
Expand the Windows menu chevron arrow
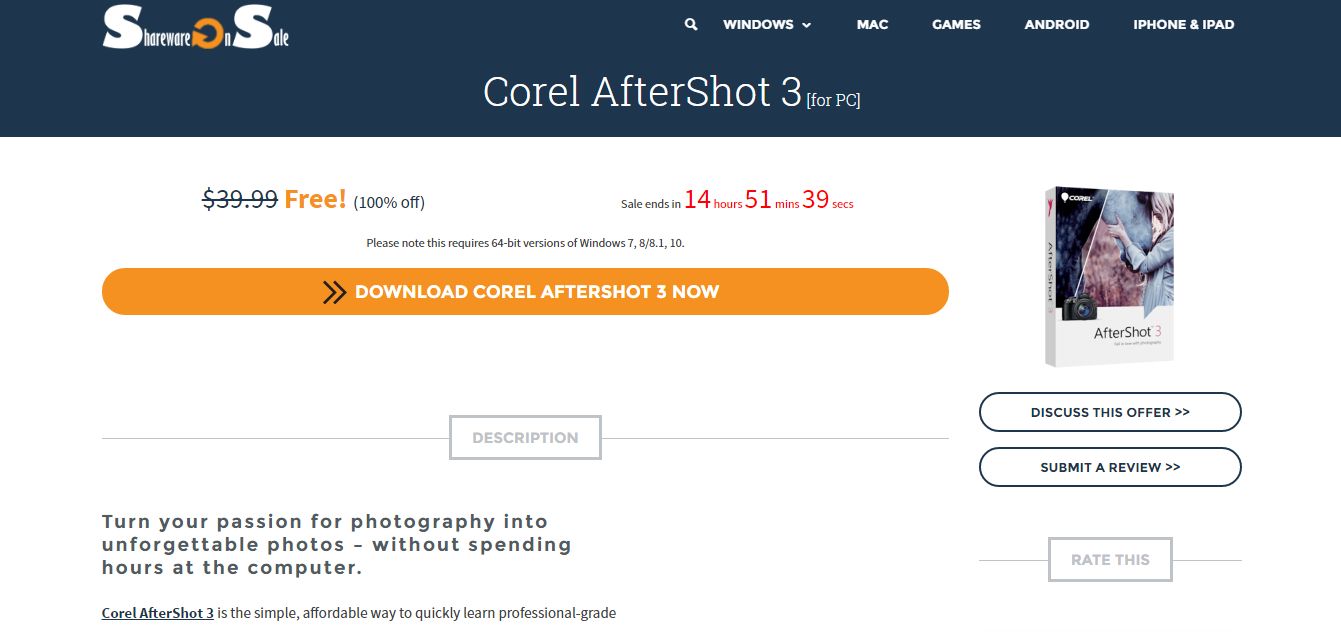806,25
